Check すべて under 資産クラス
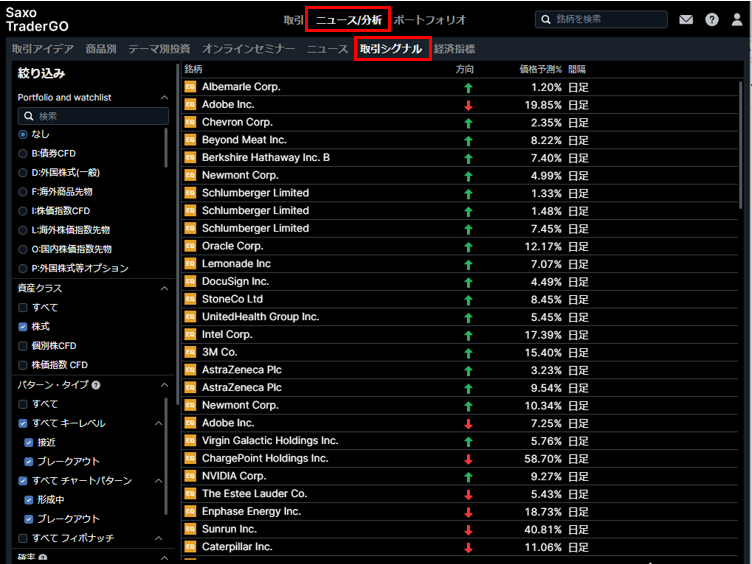752x564 pixels. (x=23, y=307)
